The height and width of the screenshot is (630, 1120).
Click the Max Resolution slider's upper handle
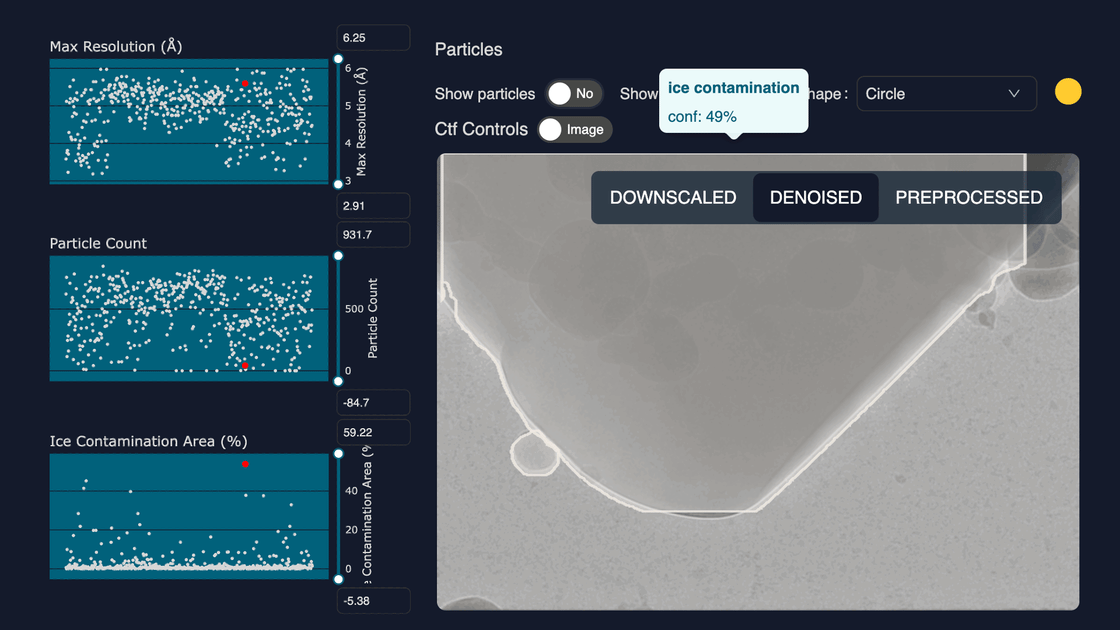(338, 60)
